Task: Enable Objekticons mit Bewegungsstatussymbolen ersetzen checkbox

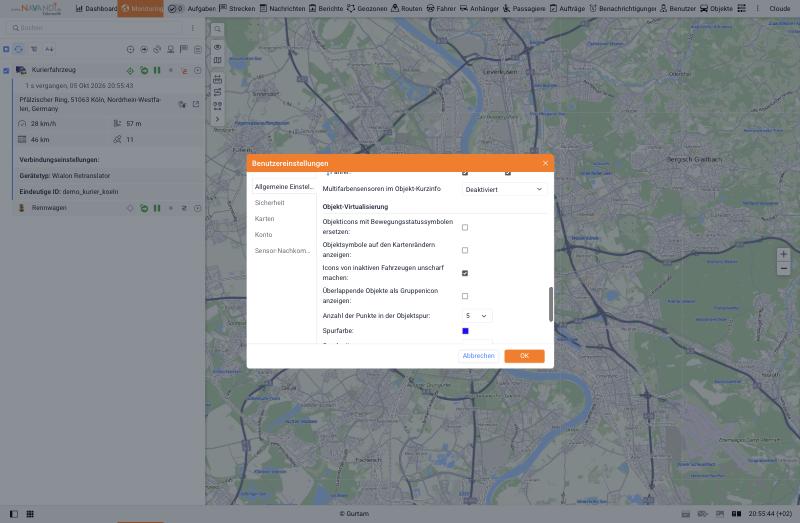Action: (x=465, y=227)
